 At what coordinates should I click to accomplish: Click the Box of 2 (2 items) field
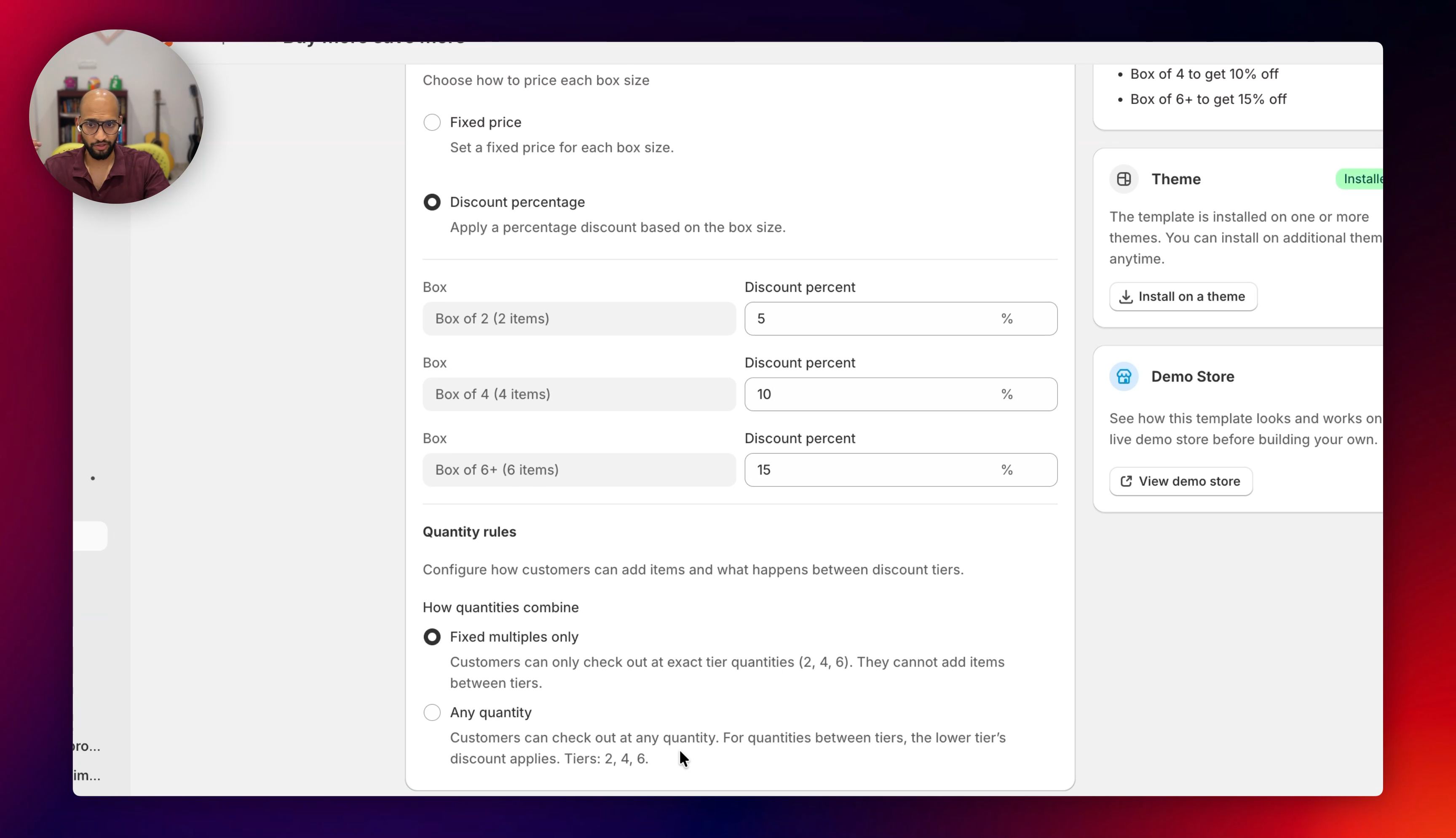[579, 319]
